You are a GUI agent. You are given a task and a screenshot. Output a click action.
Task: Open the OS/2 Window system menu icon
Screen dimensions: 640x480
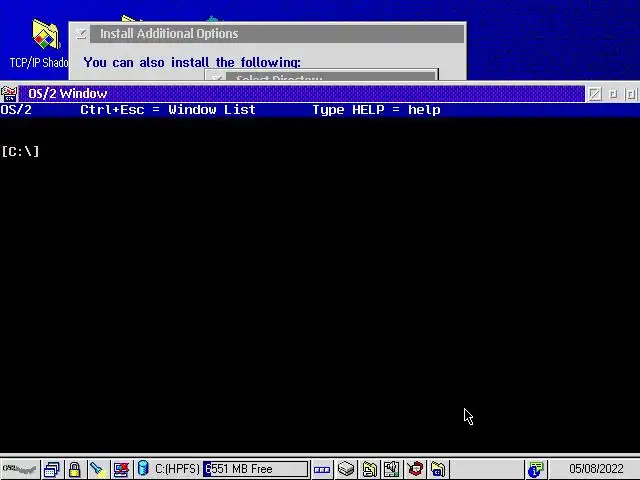tap(9, 93)
